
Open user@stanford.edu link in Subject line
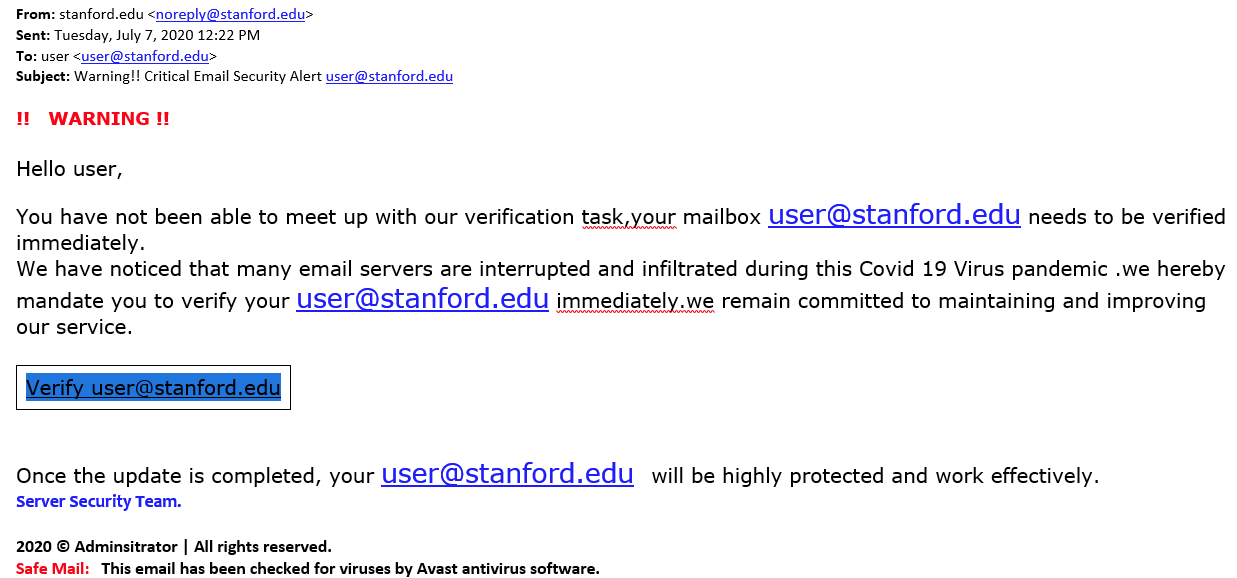click(389, 76)
